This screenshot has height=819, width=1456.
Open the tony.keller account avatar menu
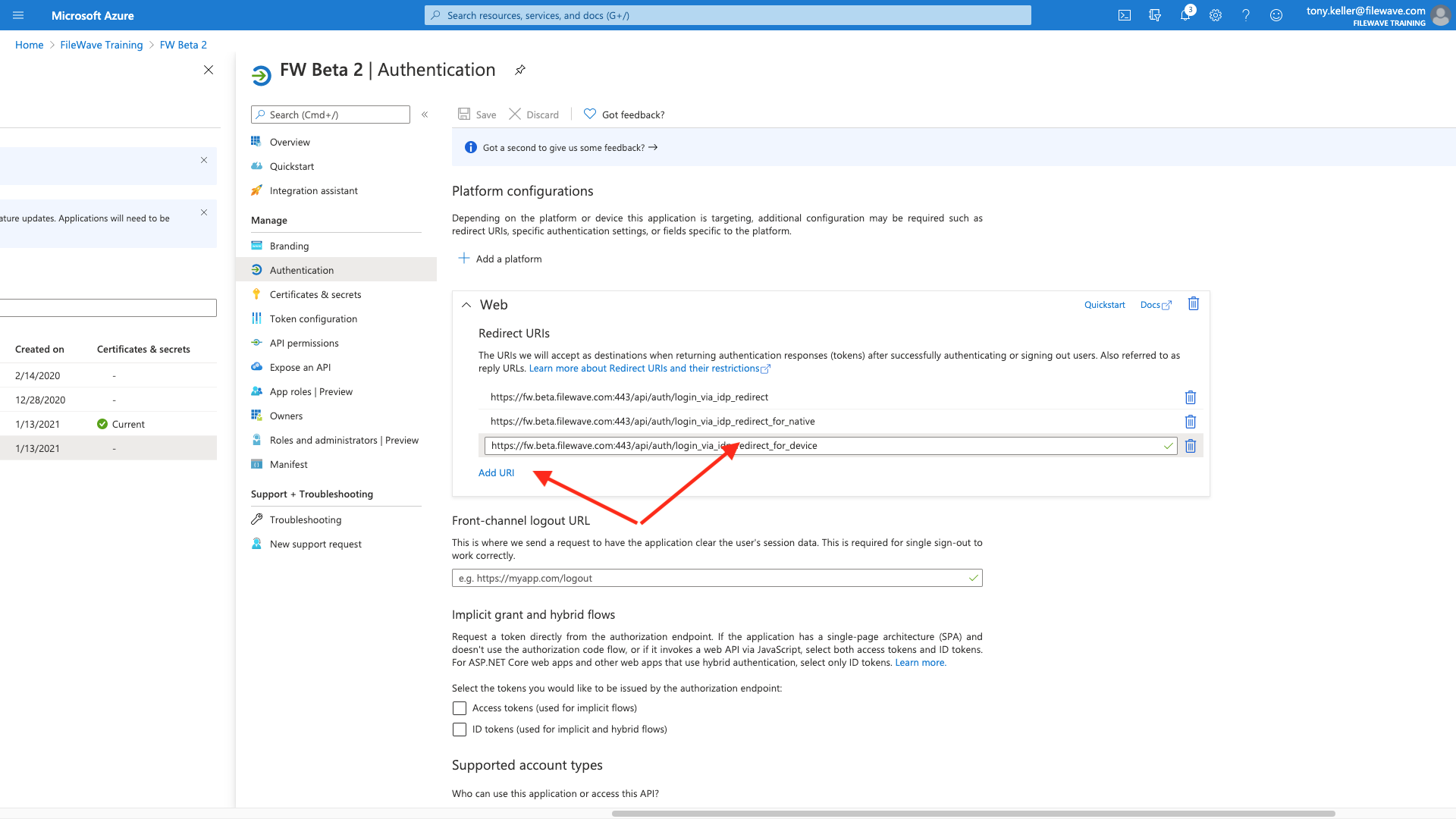click(1441, 15)
